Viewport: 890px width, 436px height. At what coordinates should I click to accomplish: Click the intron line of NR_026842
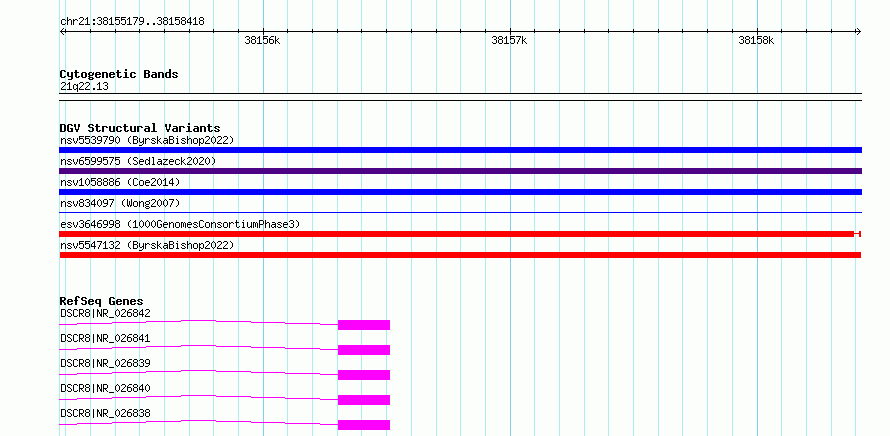pos(199,321)
